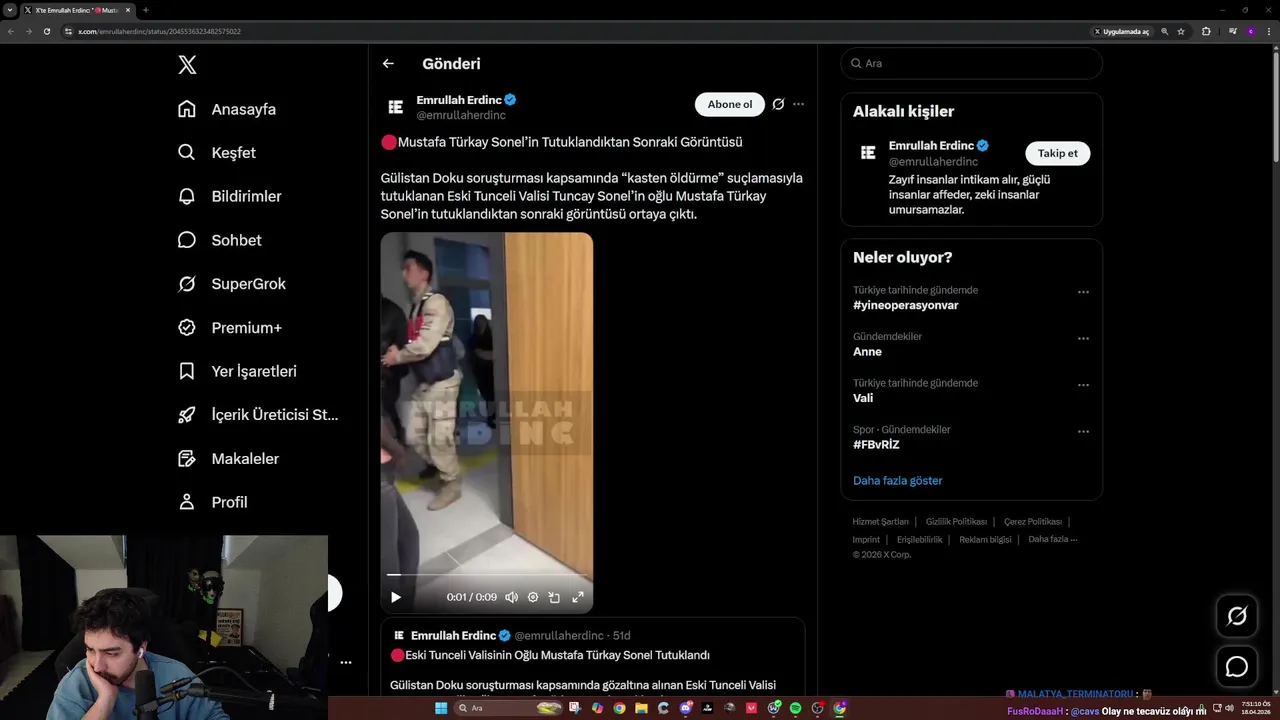
Task: Click the İçerik Üreticisi rocket icon
Action: (x=187, y=415)
